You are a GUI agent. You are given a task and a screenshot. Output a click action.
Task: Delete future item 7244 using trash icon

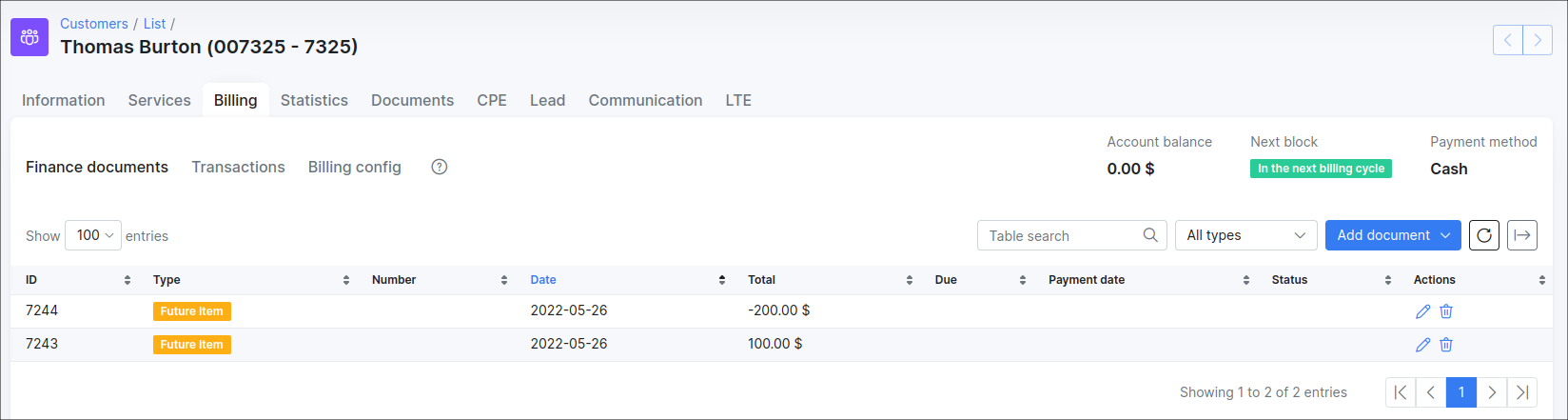(x=1446, y=311)
